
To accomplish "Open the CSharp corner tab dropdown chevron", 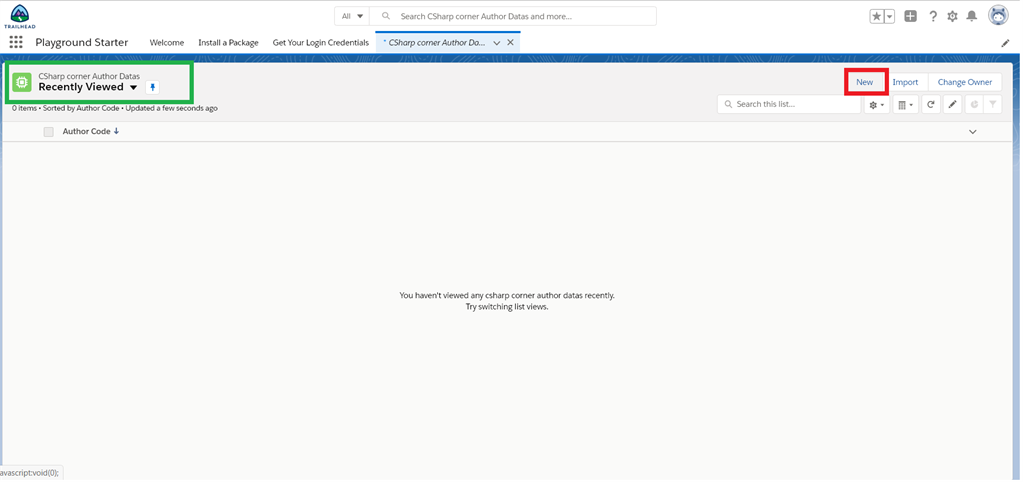I will click(x=496, y=43).
